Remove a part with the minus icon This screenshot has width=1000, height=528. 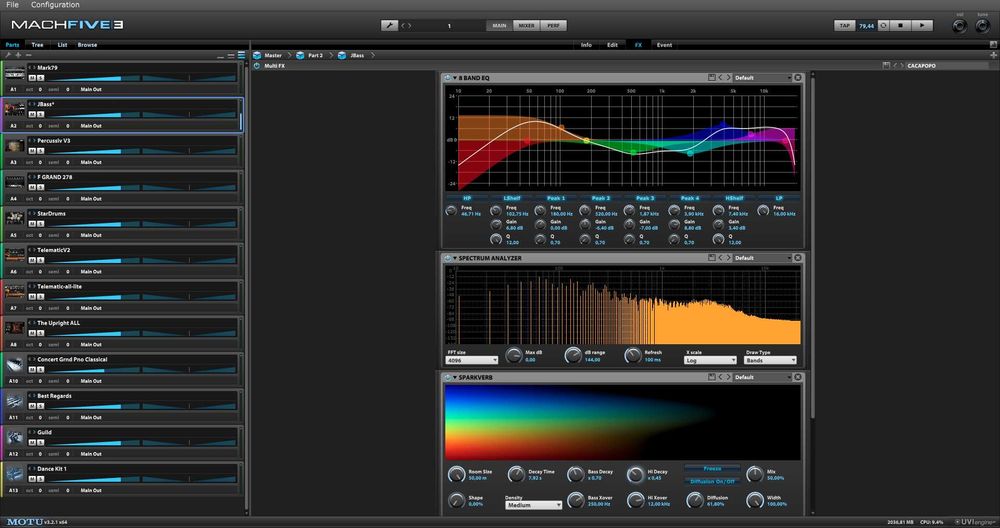(x=28, y=55)
